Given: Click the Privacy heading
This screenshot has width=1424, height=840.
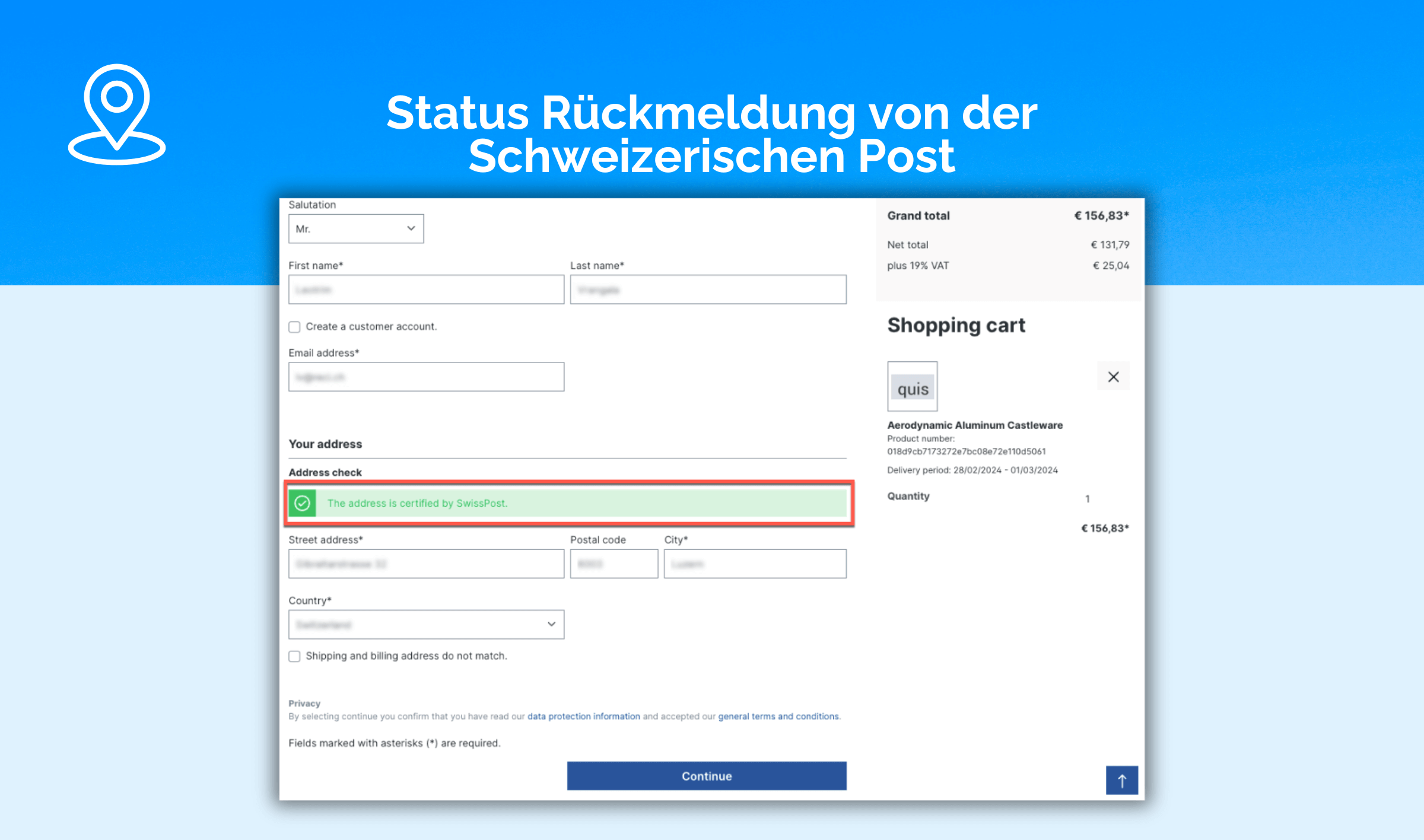Looking at the screenshot, I should click(304, 704).
